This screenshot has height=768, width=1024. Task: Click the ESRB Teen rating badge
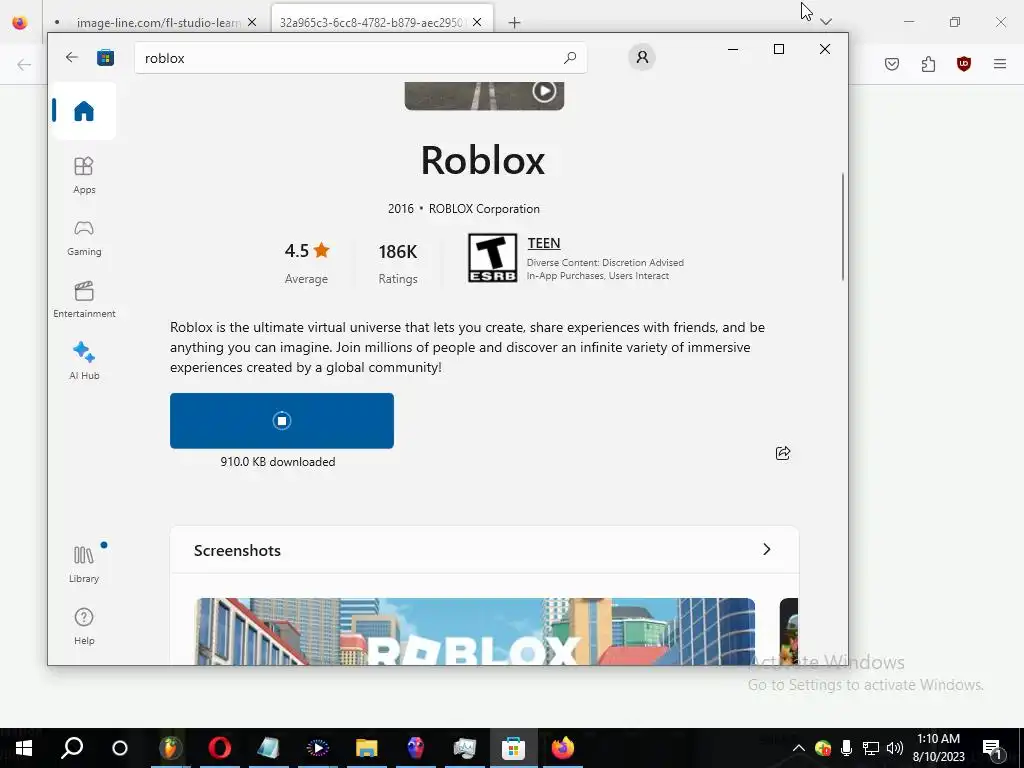(x=492, y=258)
